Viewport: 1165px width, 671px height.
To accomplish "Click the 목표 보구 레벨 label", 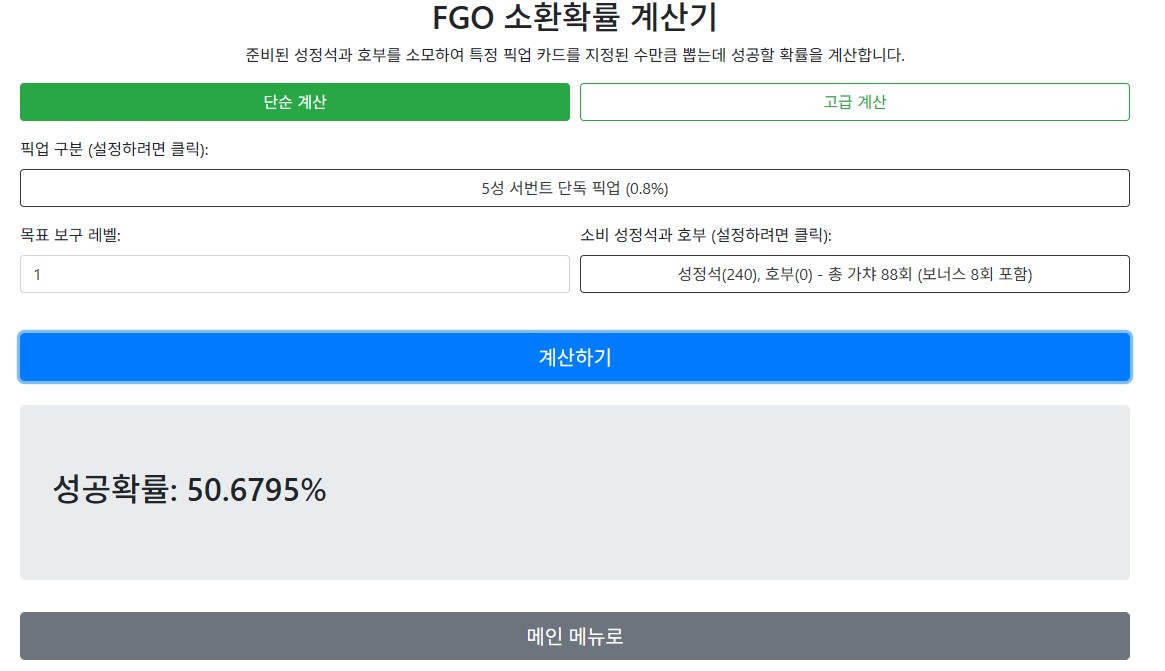I will point(70,235).
